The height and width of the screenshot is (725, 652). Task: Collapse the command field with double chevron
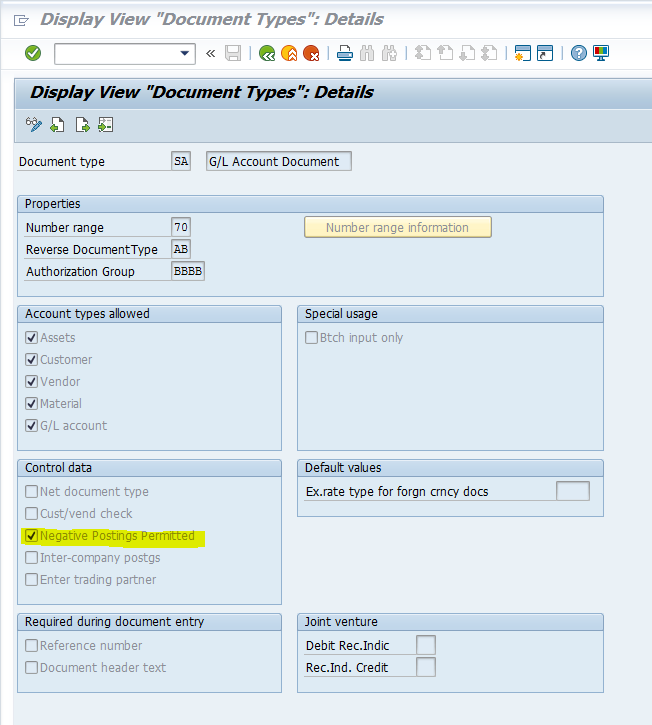210,54
